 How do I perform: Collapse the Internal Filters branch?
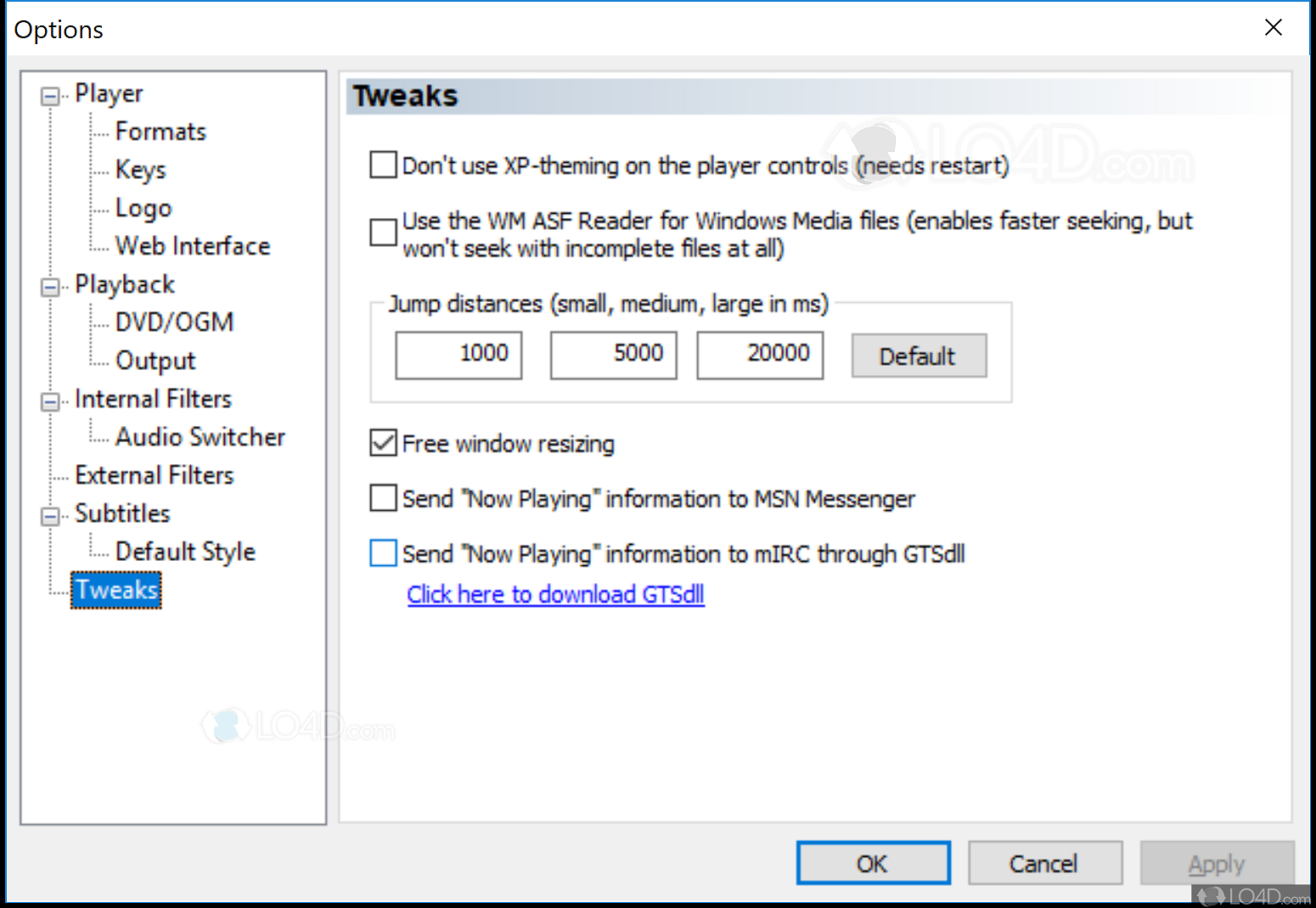click(49, 400)
